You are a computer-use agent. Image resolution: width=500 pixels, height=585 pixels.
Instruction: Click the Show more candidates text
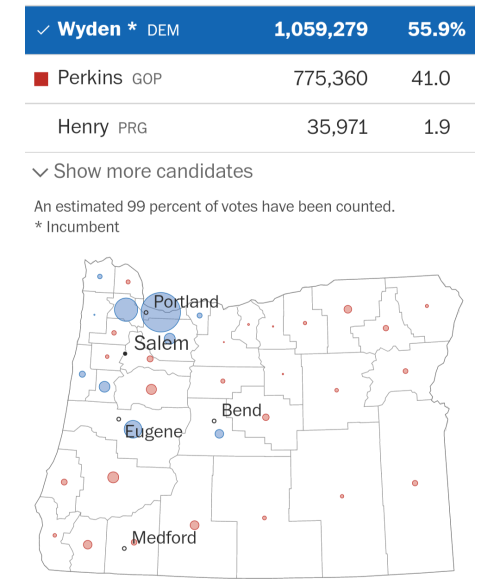[x=153, y=171]
